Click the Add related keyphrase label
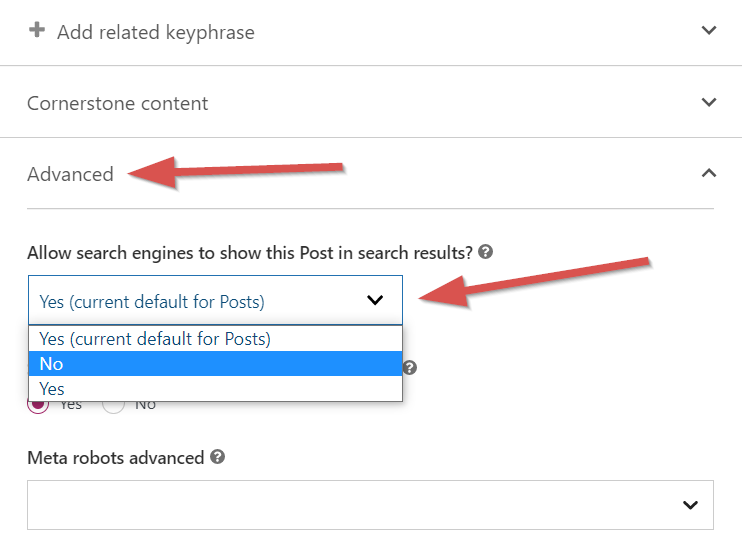Viewport: 742px width, 554px height. point(155,32)
